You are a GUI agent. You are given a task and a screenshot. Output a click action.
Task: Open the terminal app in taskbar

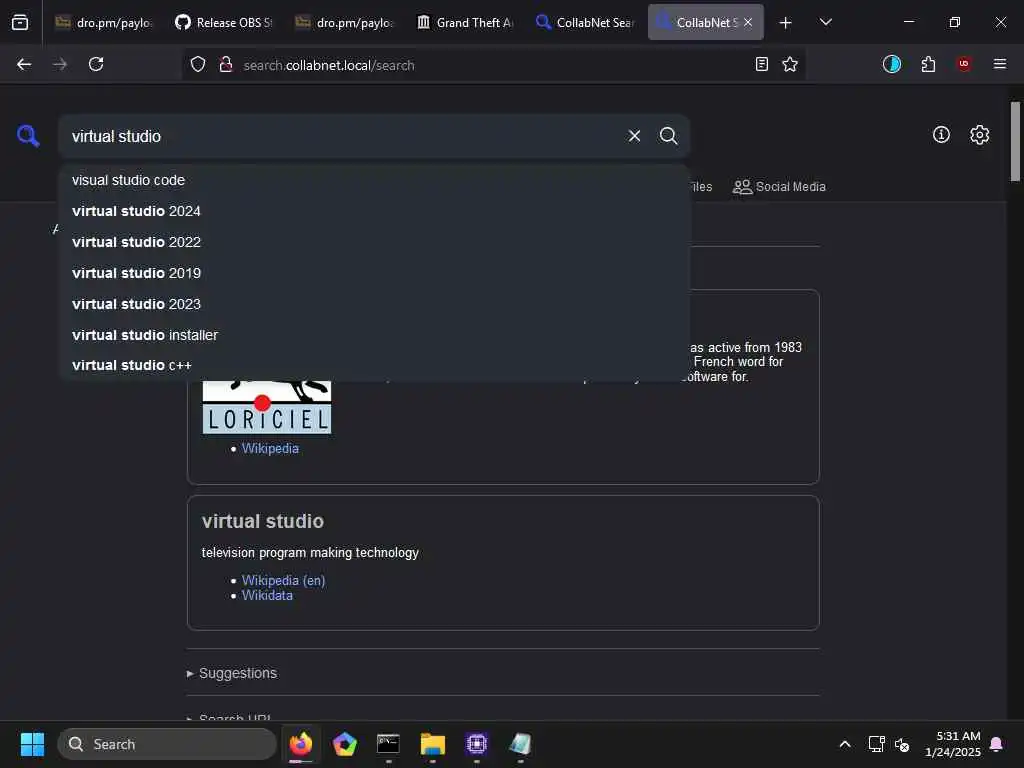click(x=388, y=744)
